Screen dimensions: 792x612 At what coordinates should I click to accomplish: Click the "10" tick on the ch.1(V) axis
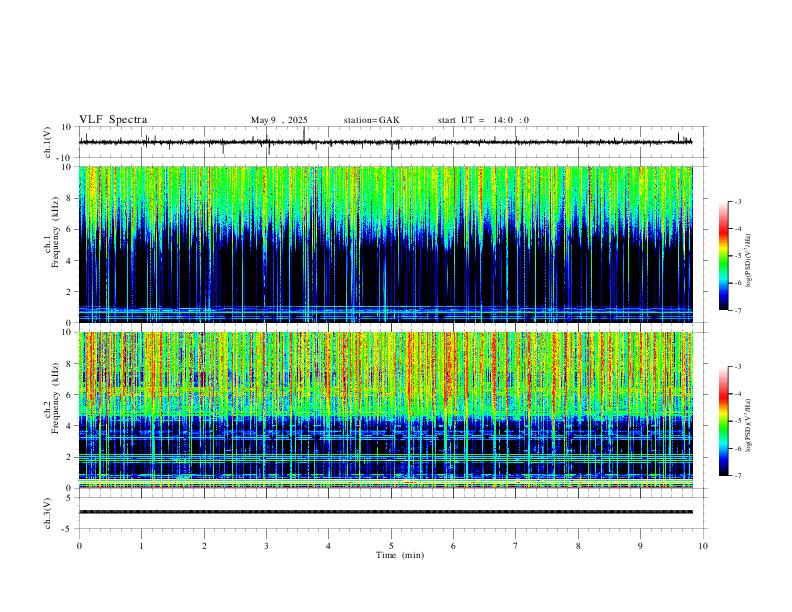click(x=67, y=127)
